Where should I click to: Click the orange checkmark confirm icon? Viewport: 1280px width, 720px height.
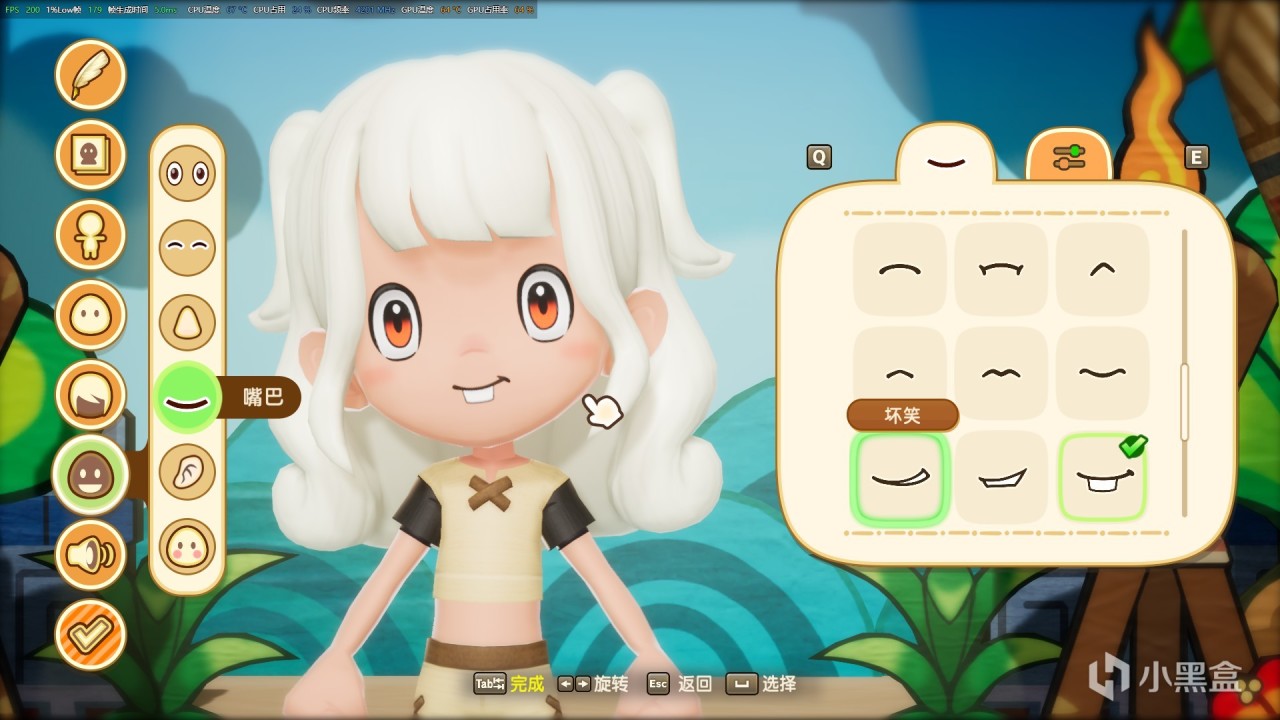click(x=91, y=635)
